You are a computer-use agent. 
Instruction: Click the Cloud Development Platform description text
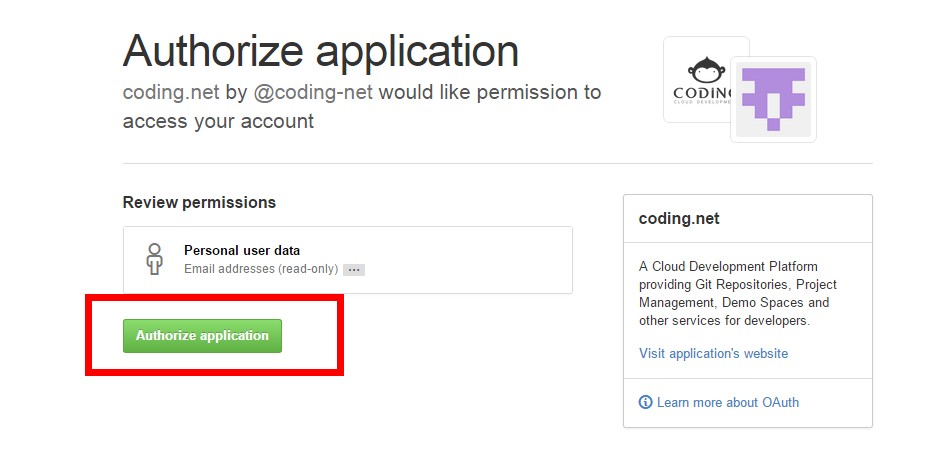click(728, 266)
